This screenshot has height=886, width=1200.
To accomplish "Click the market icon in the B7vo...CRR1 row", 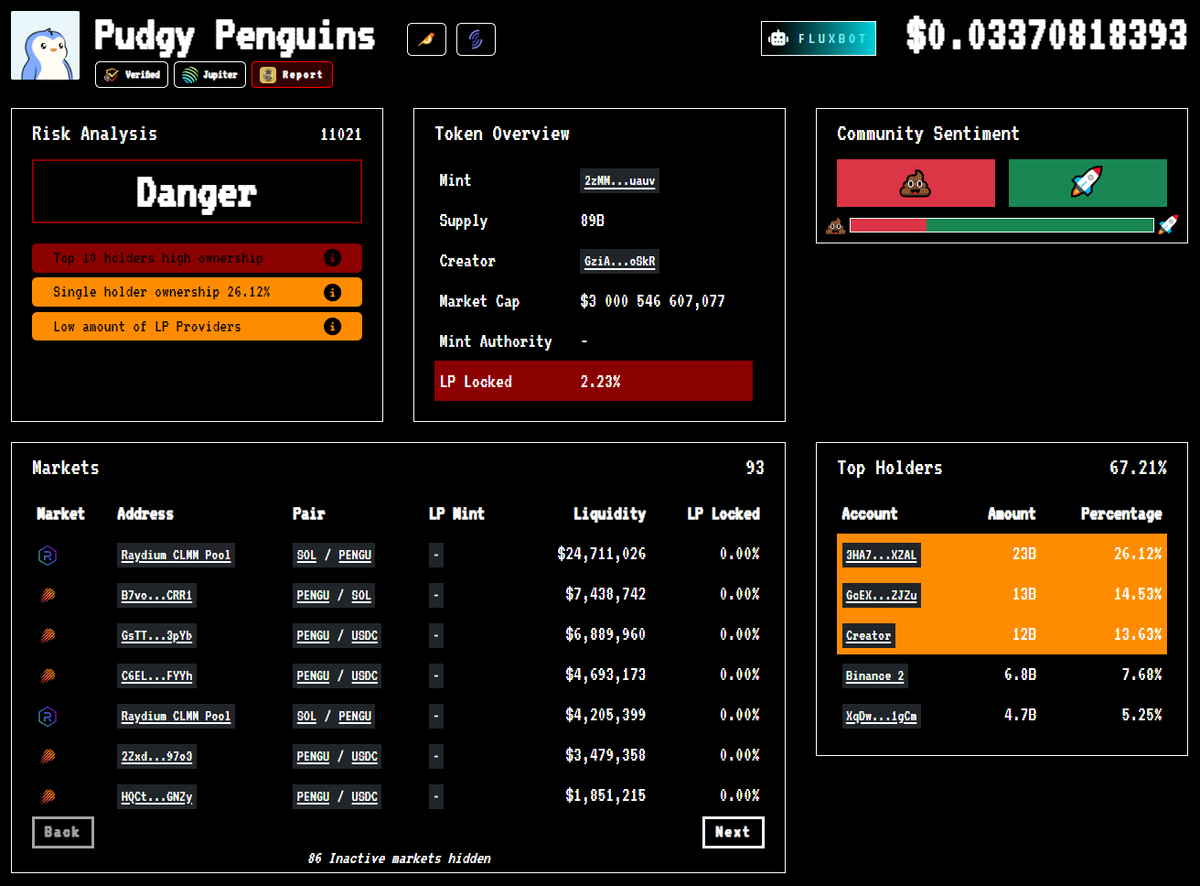I will [47, 595].
